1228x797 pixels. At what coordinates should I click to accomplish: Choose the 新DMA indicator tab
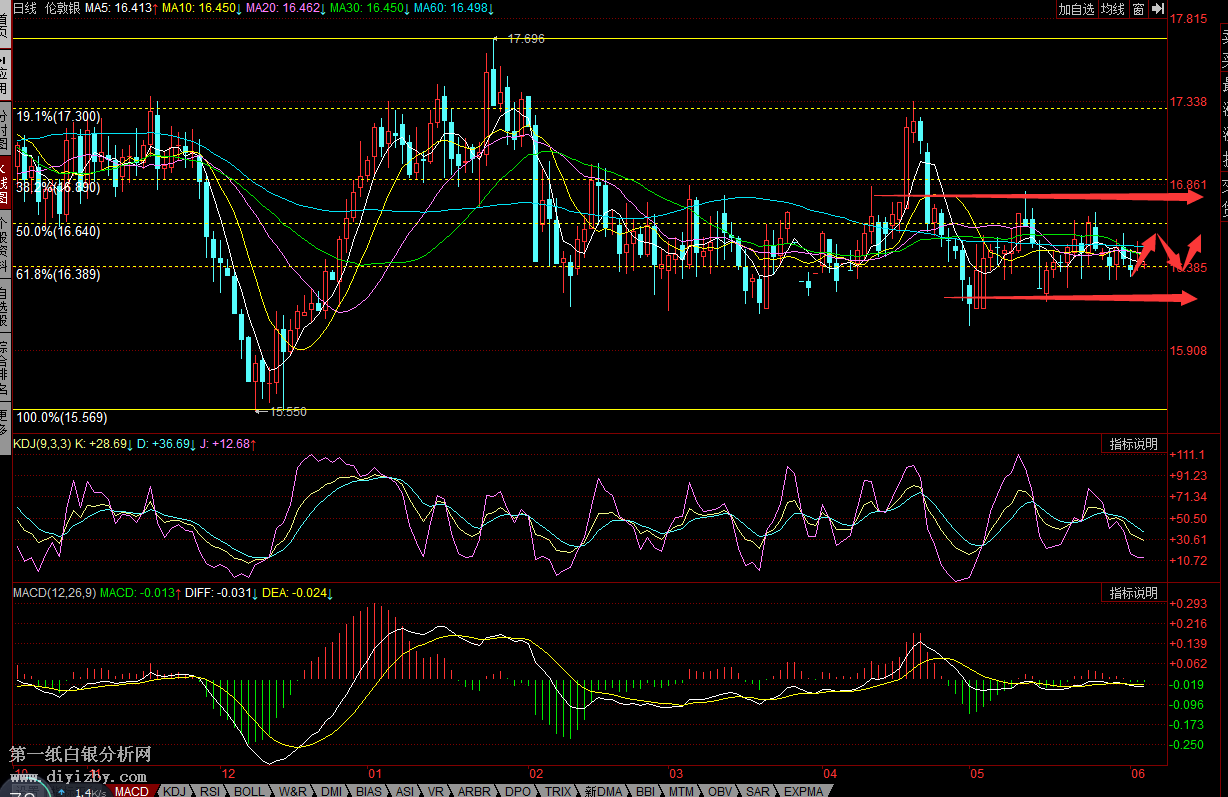[x=604, y=791]
